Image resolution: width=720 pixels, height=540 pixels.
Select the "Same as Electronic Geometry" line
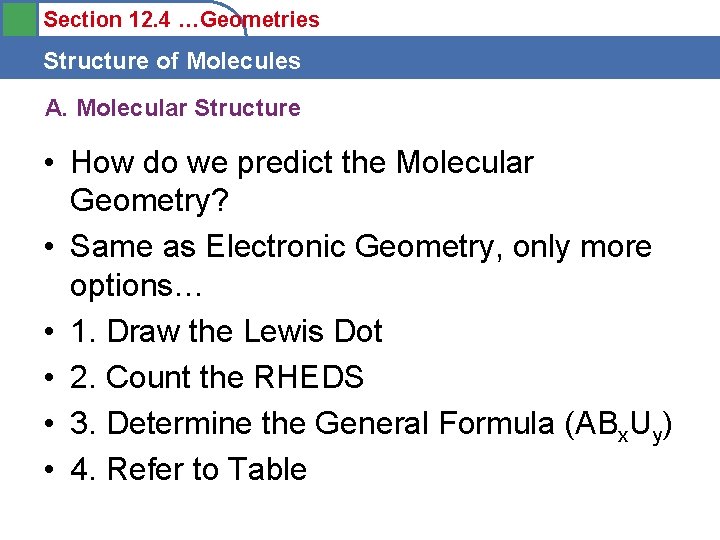(x=361, y=246)
